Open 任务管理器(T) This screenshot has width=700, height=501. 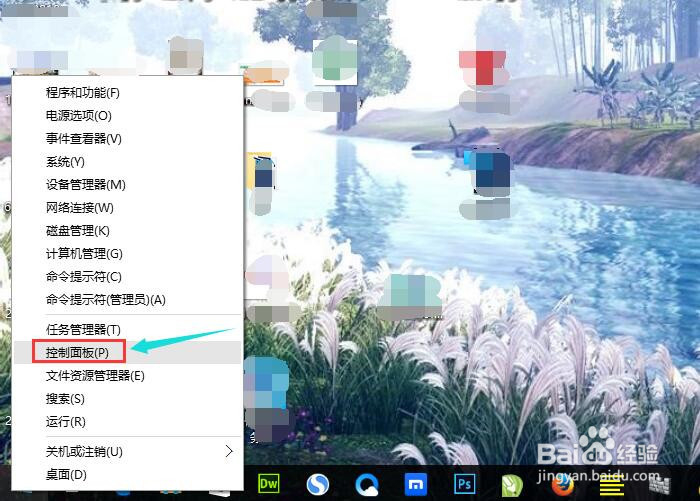tap(128, 330)
